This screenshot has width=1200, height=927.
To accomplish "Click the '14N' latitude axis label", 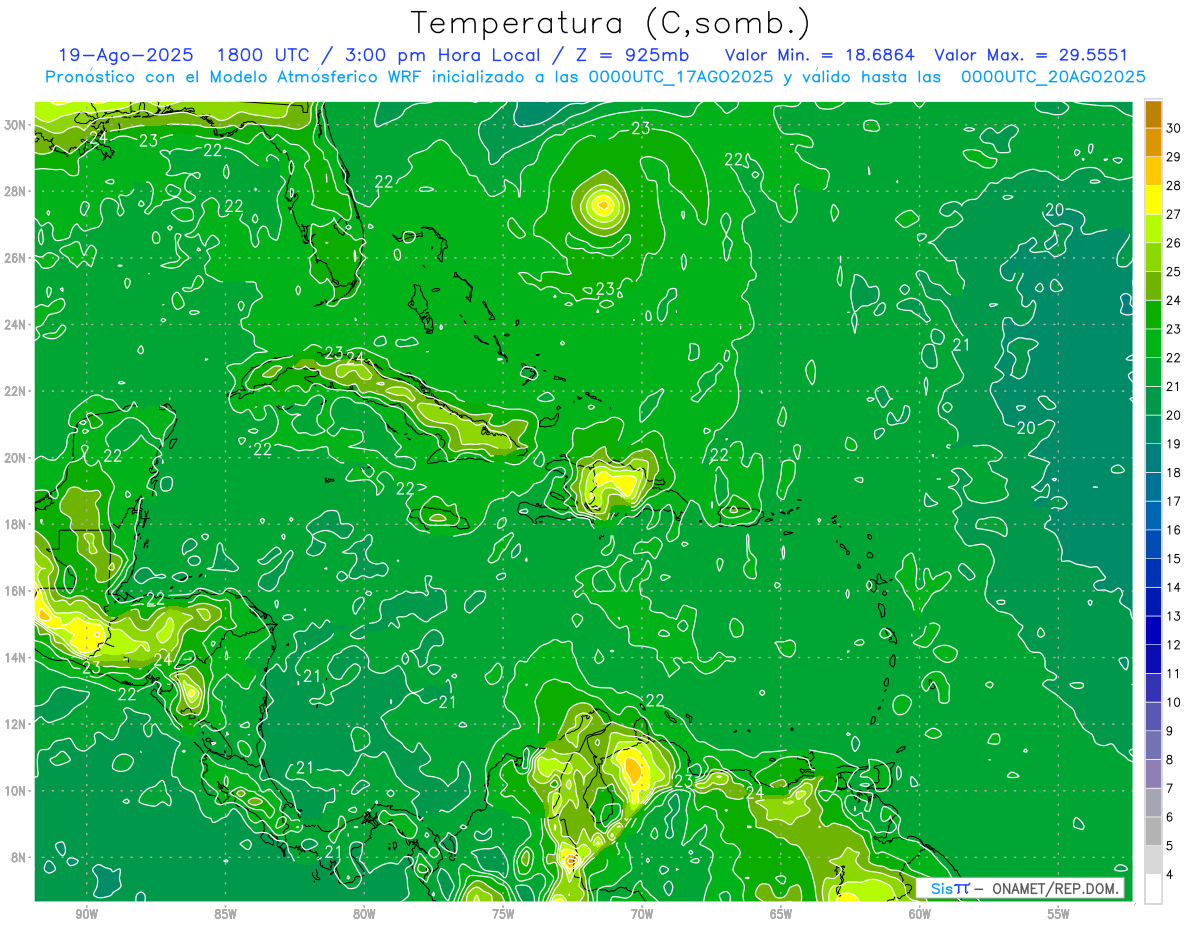I will point(16,657).
